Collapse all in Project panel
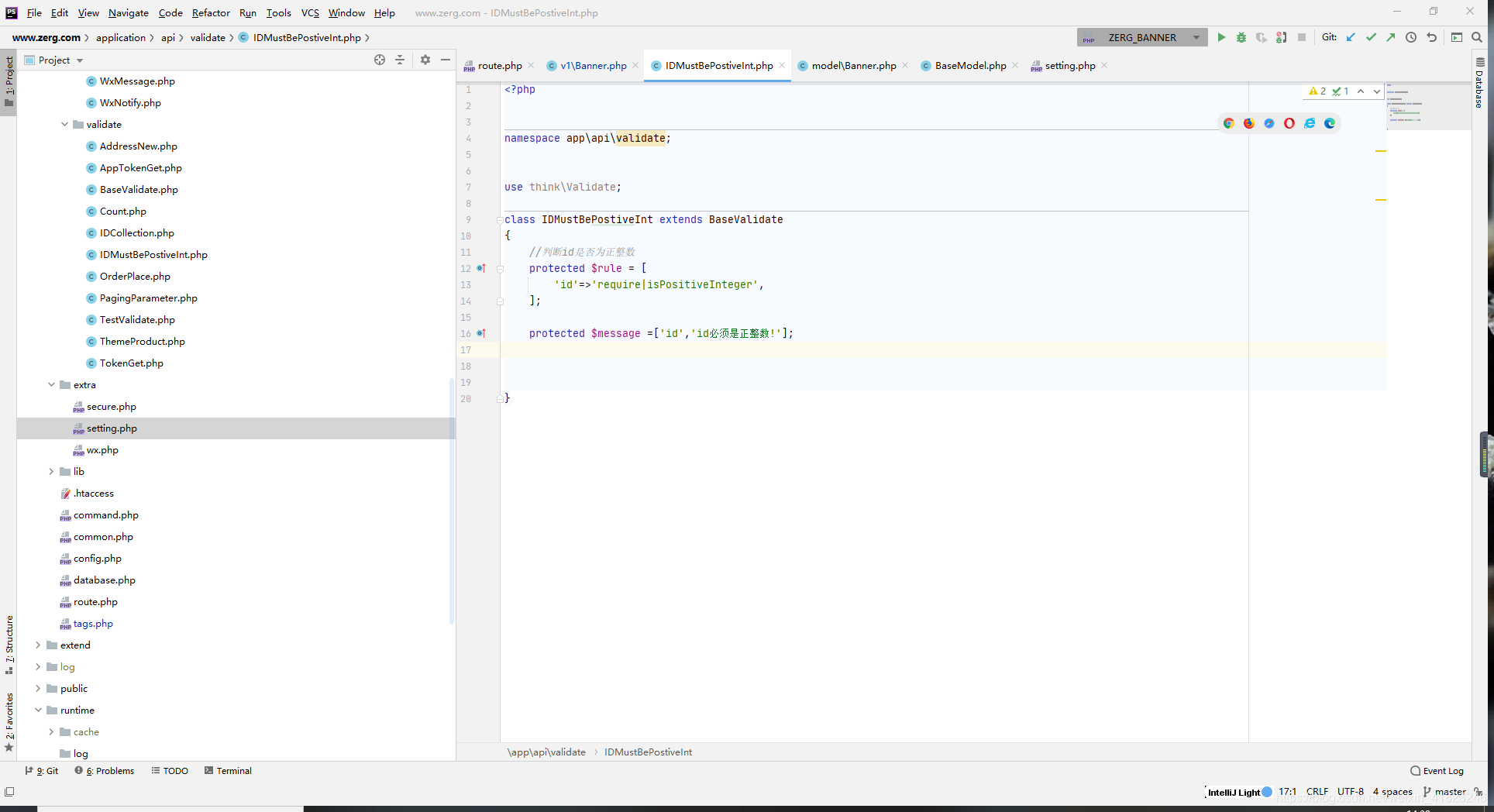 [x=400, y=60]
